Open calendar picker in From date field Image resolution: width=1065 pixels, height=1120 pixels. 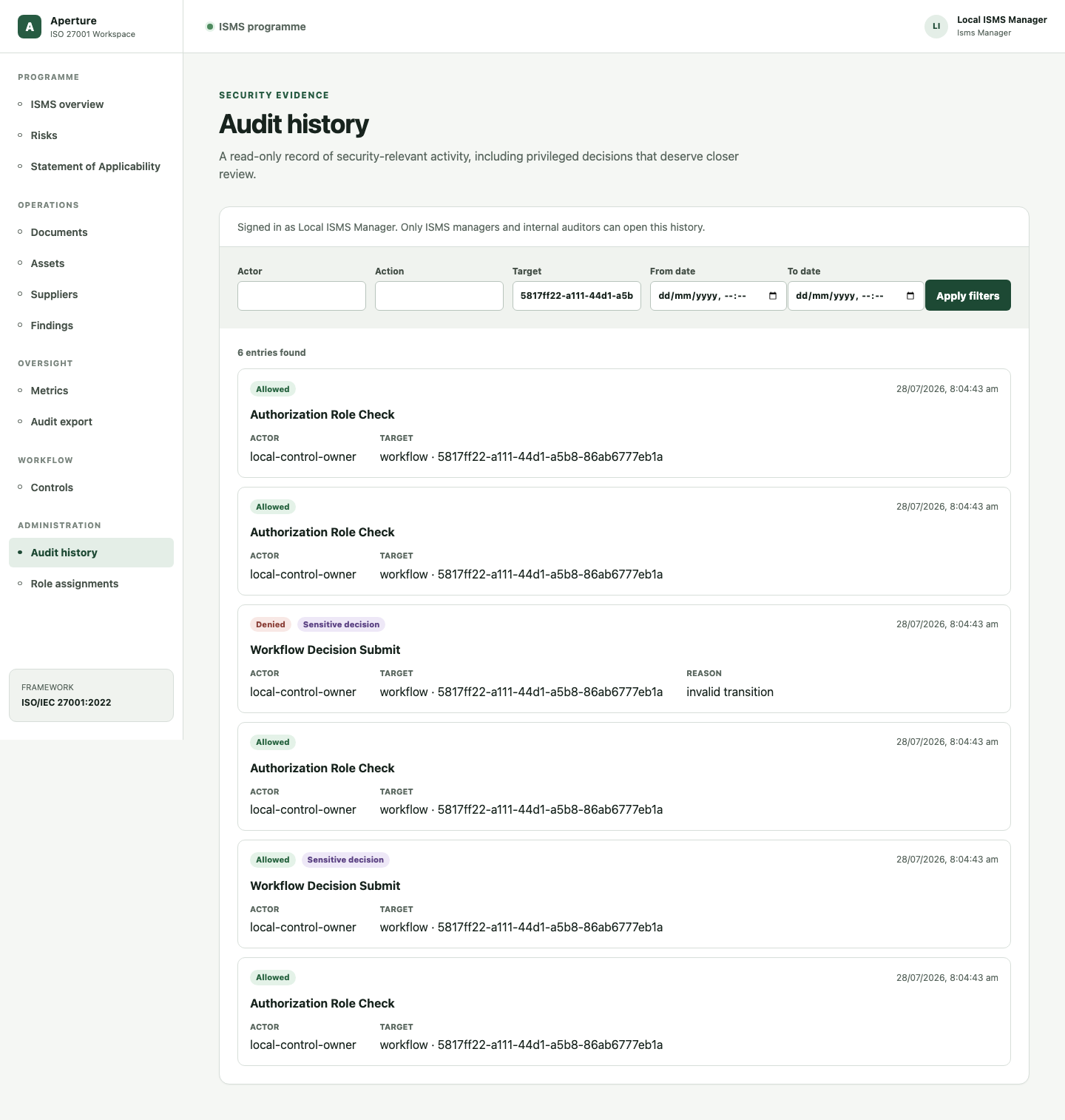click(x=773, y=296)
